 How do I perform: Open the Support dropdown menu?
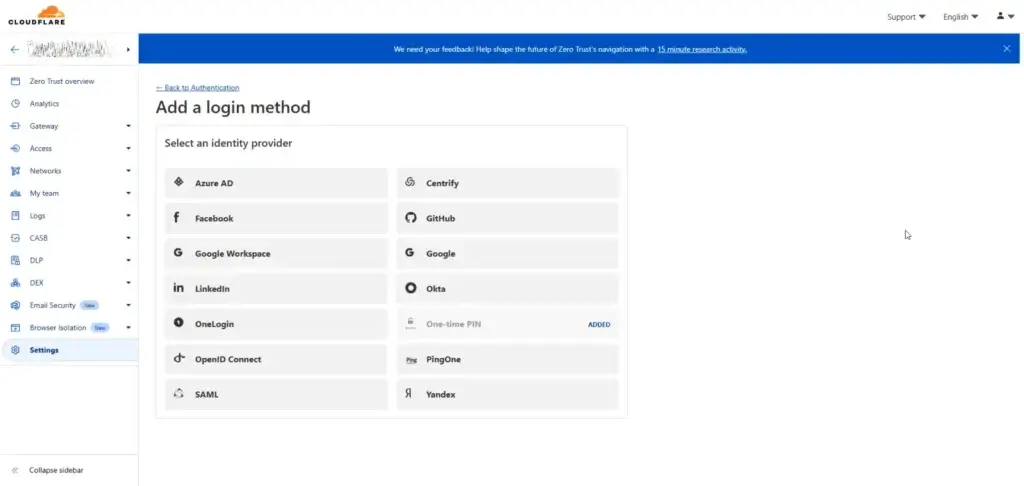906,17
